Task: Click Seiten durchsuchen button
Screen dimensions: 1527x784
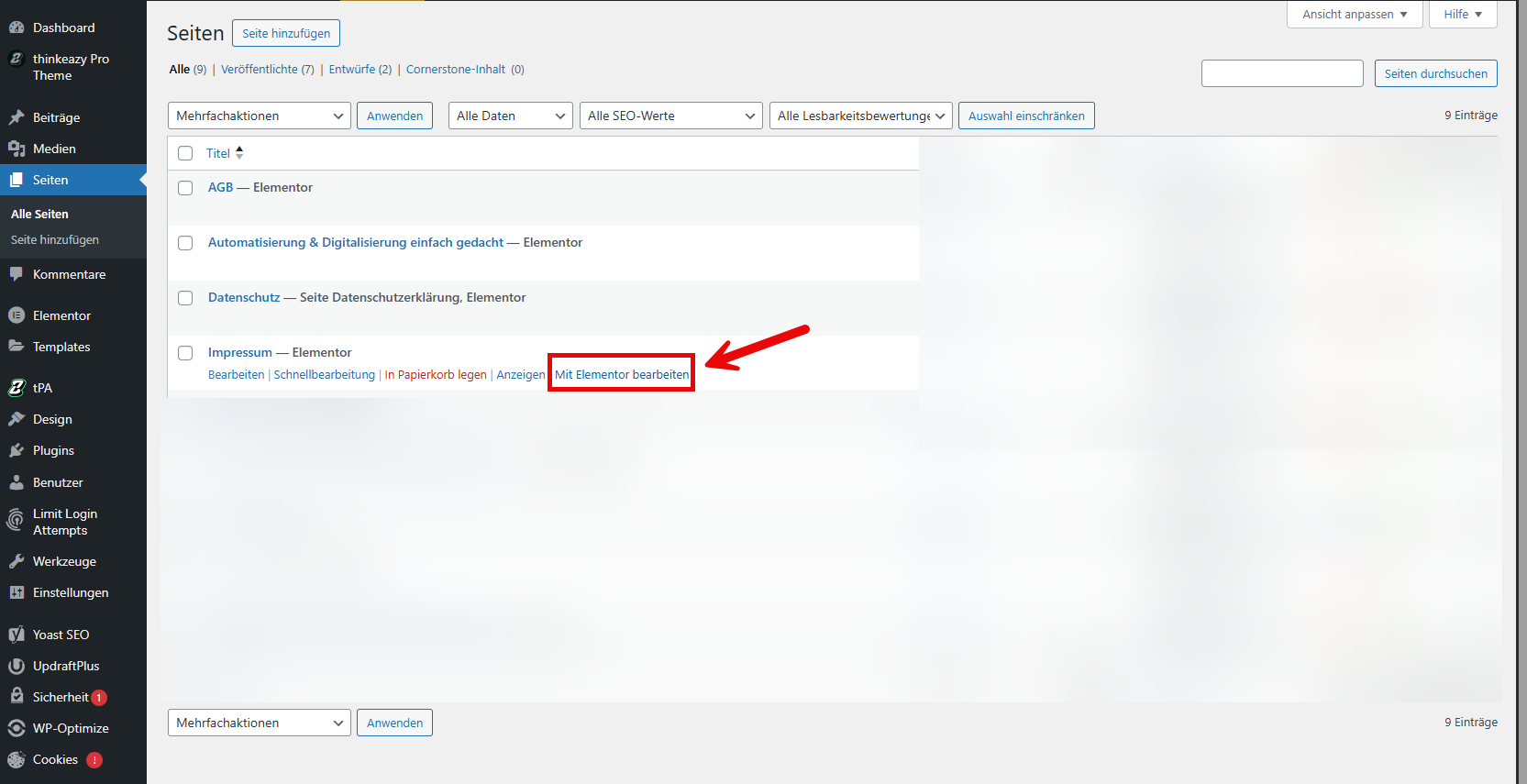Action: [1436, 73]
